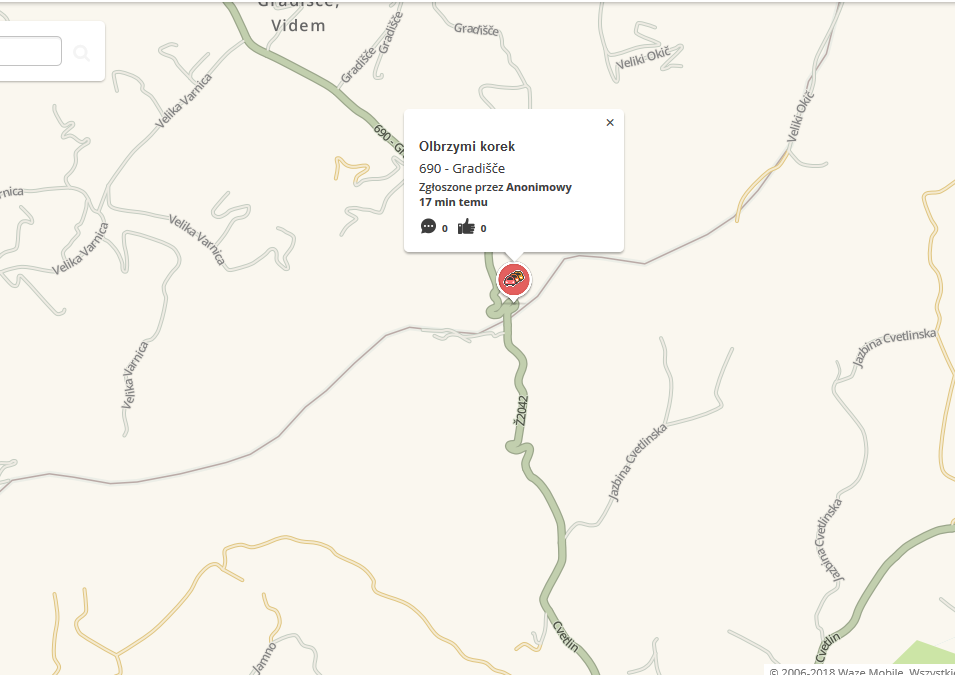Click the 690 - Gradišče address text
The width and height of the screenshot is (955, 675).
tap(462, 169)
